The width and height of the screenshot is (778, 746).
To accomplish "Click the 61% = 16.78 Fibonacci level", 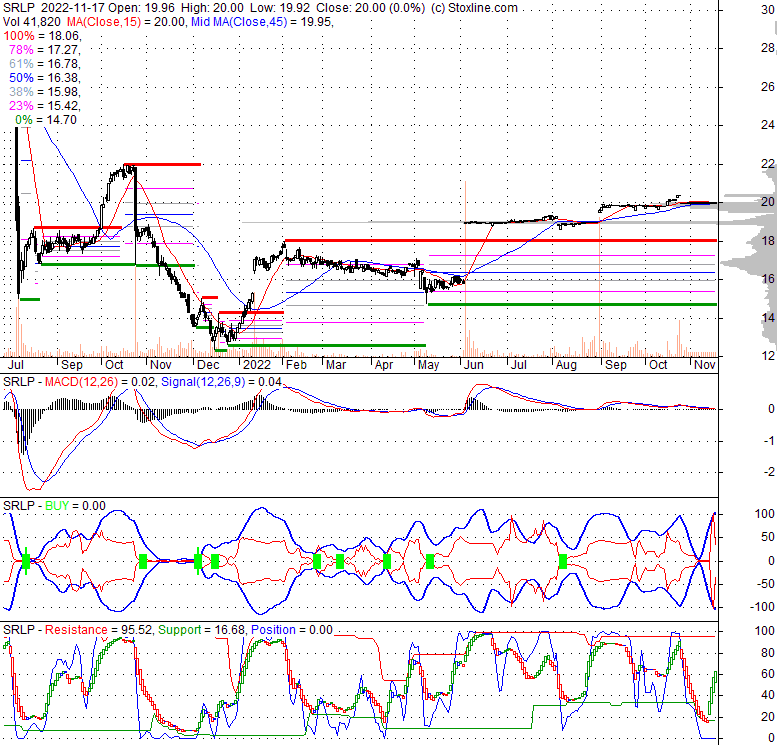I will [45, 64].
